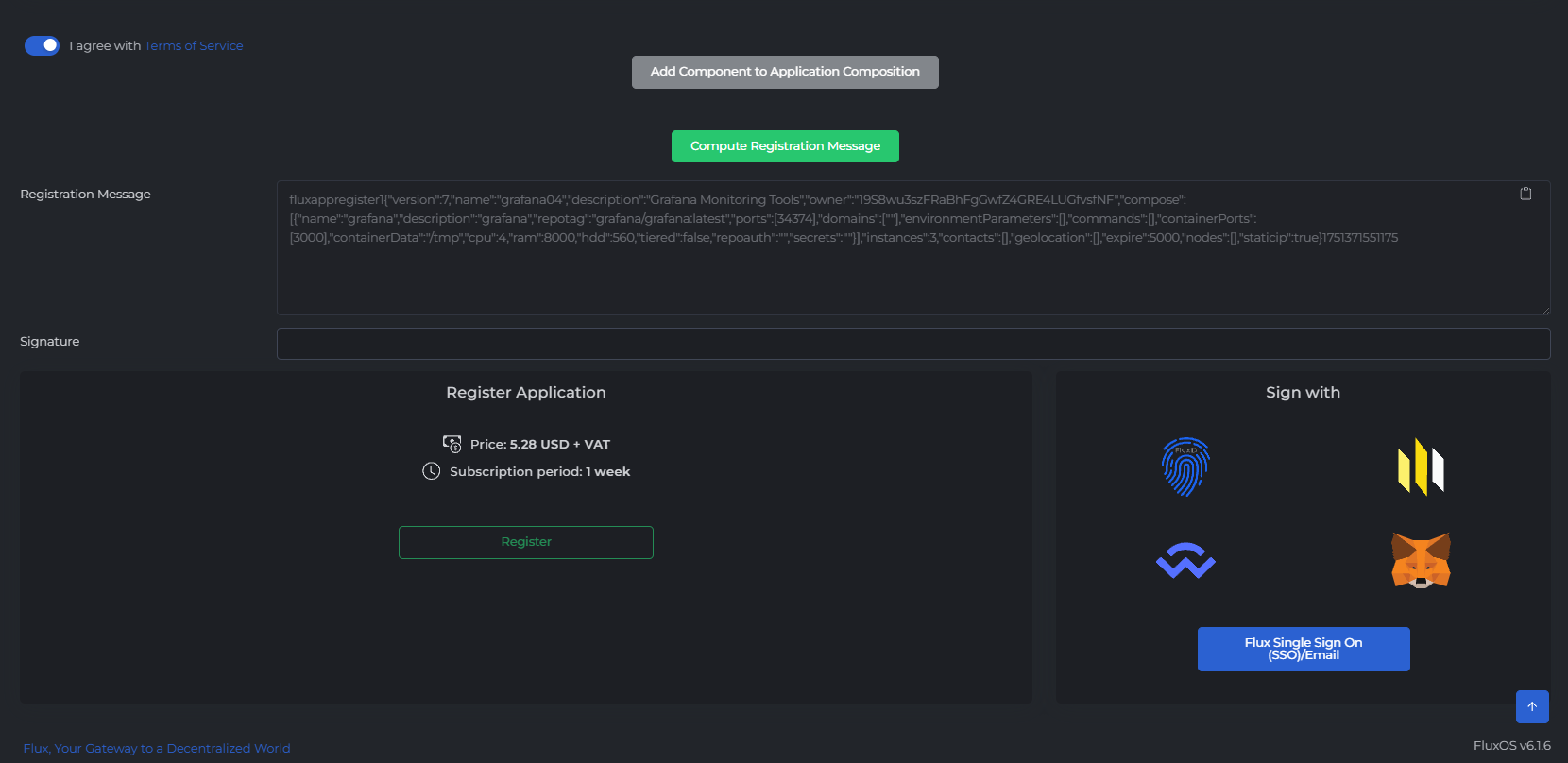Screen dimensions: 1568x763
Task: Copy the registration message to clipboard
Action: 1525,194
